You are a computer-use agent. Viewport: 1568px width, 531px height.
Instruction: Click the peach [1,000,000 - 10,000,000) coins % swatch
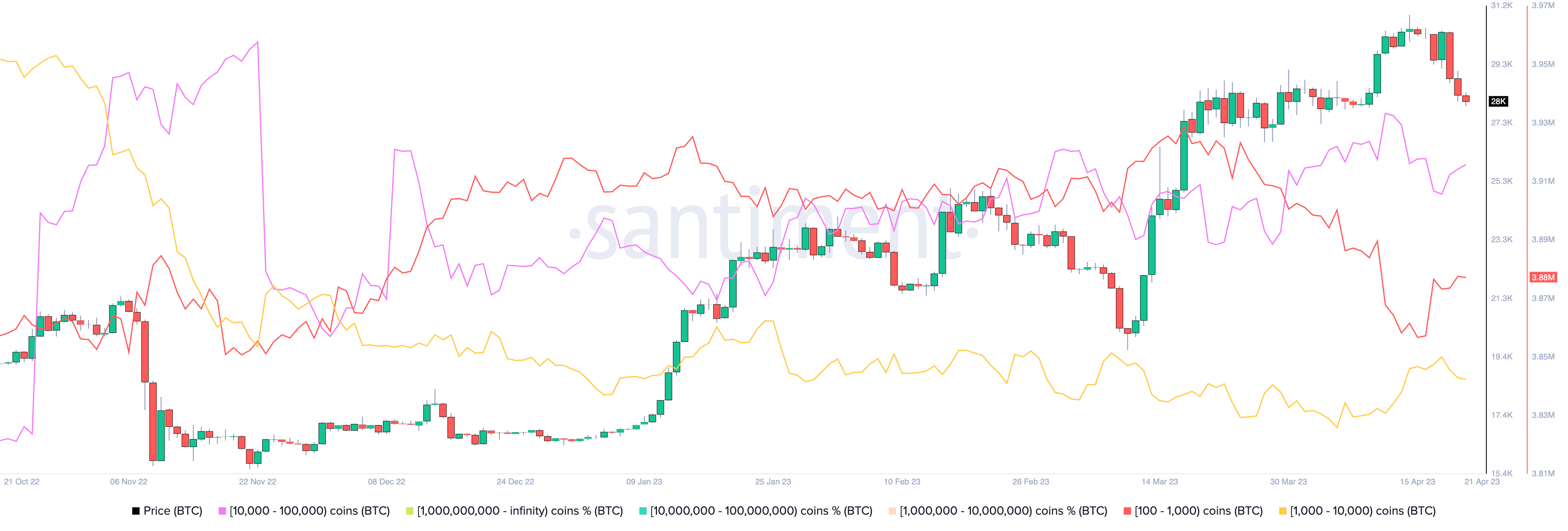click(892, 511)
